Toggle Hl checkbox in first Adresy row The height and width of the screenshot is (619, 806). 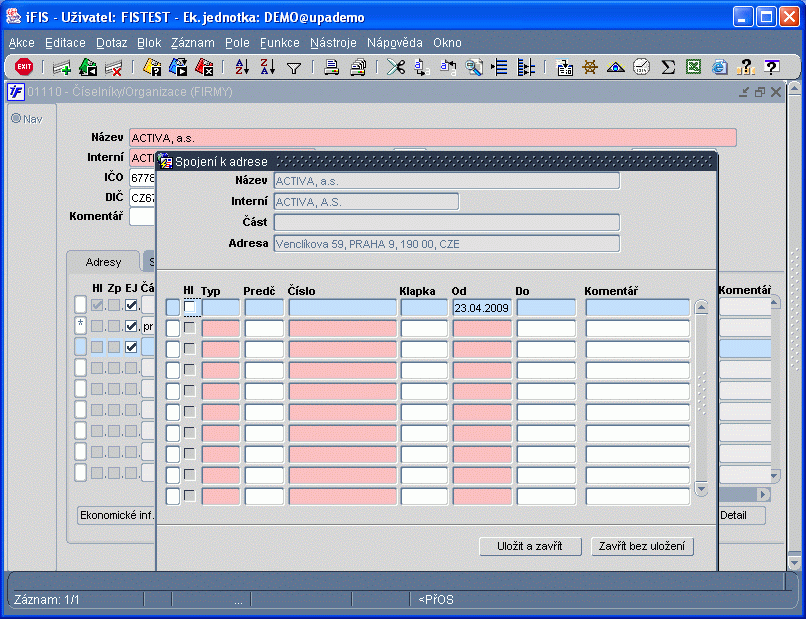pyautogui.click(x=97, y=305)
